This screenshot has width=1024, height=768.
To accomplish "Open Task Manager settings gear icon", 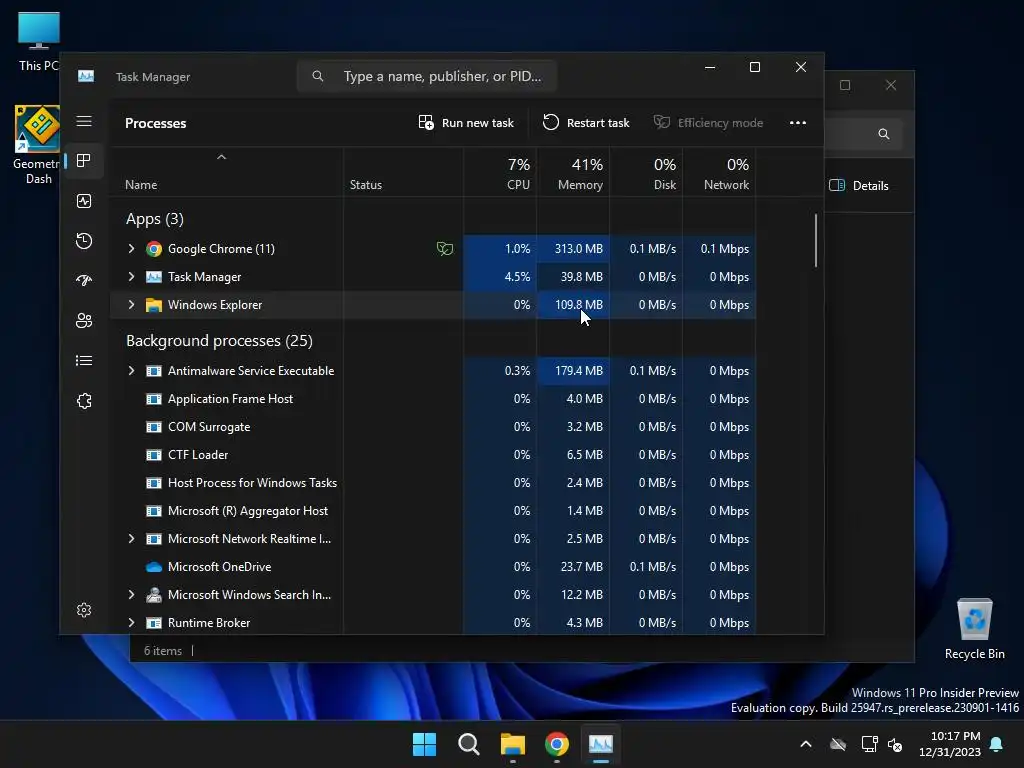I will [84, 610].
